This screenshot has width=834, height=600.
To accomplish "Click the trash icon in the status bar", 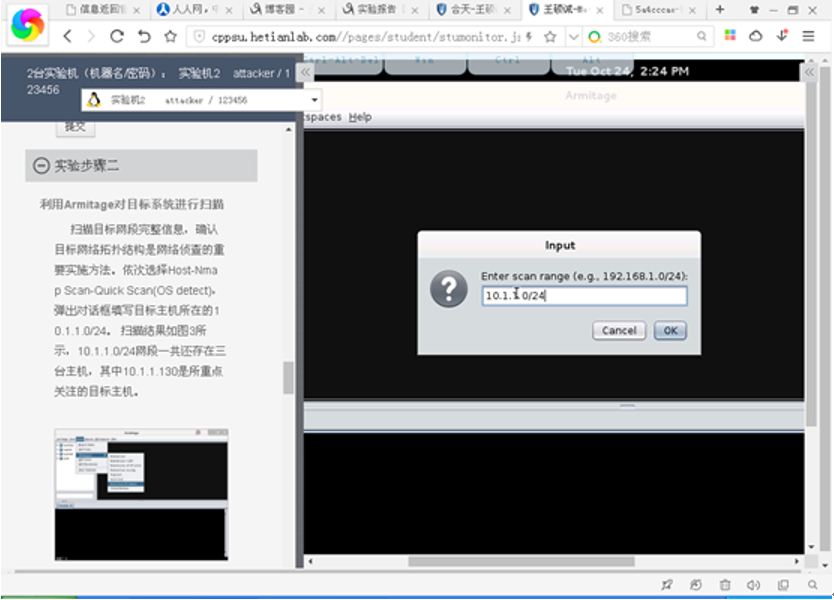I will pyautogui.click(x=725, y=585).
